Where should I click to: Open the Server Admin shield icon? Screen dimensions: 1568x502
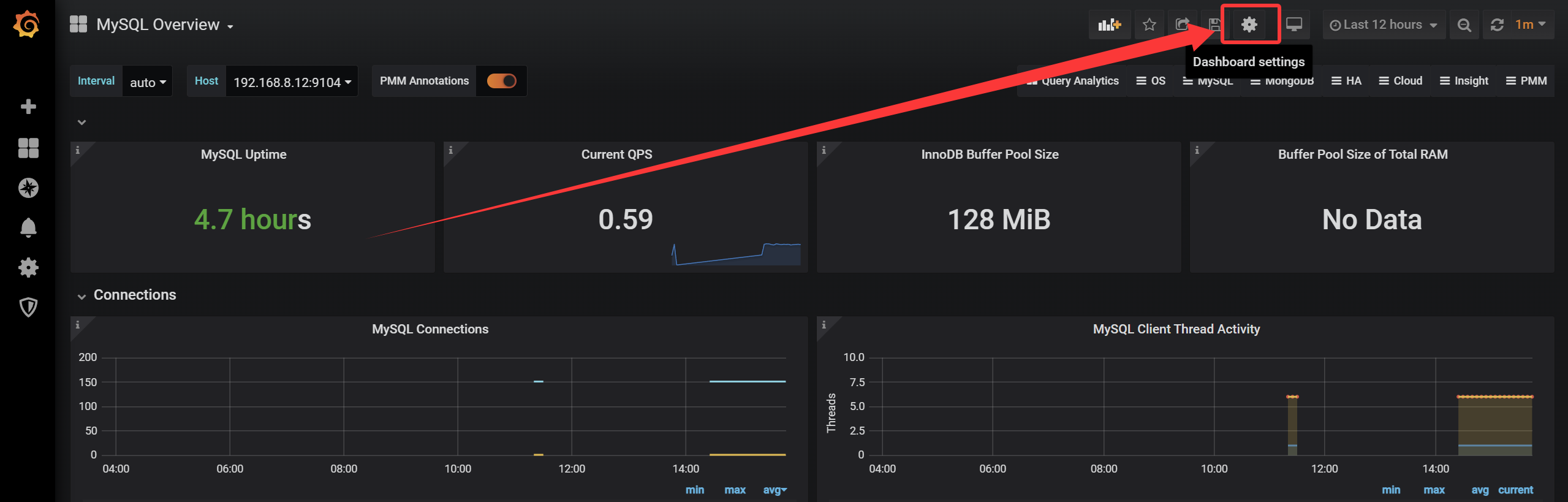[x=28, y=307]
